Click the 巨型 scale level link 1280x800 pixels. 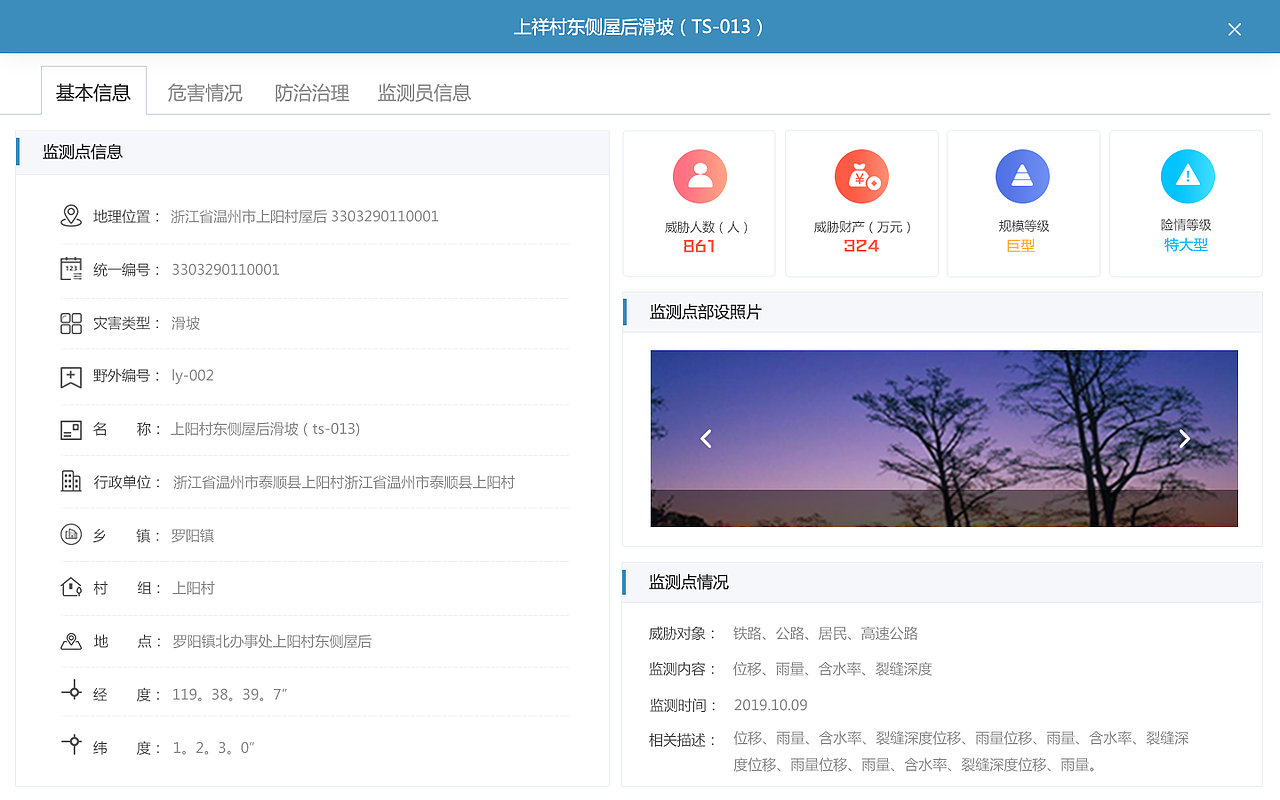1022,243
